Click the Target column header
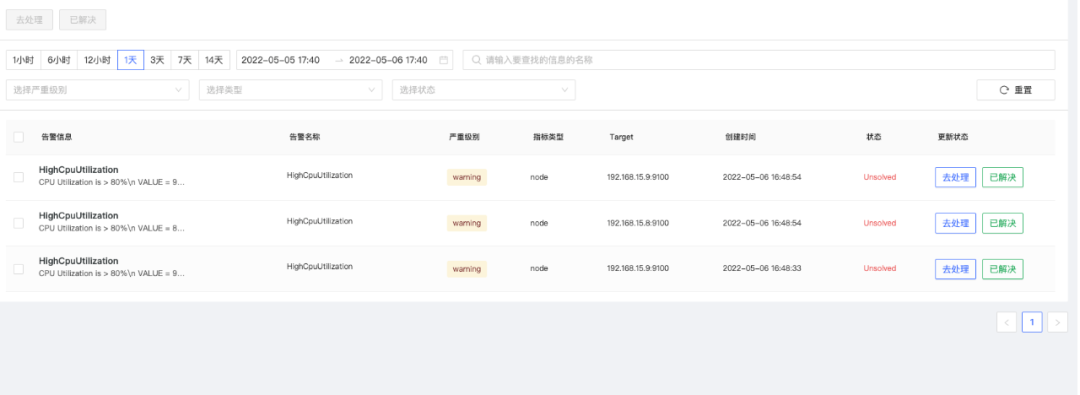The image size is (1080, 395). 621,137
